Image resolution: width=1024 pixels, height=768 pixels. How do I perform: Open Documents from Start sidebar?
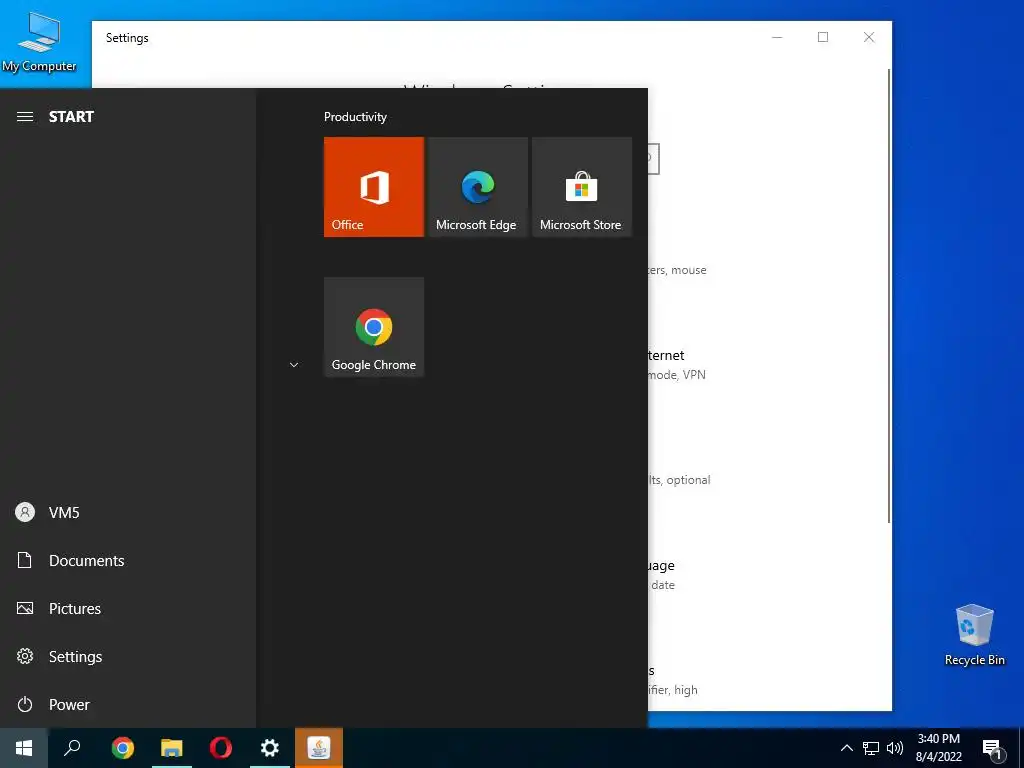click(x=128, y=560)
